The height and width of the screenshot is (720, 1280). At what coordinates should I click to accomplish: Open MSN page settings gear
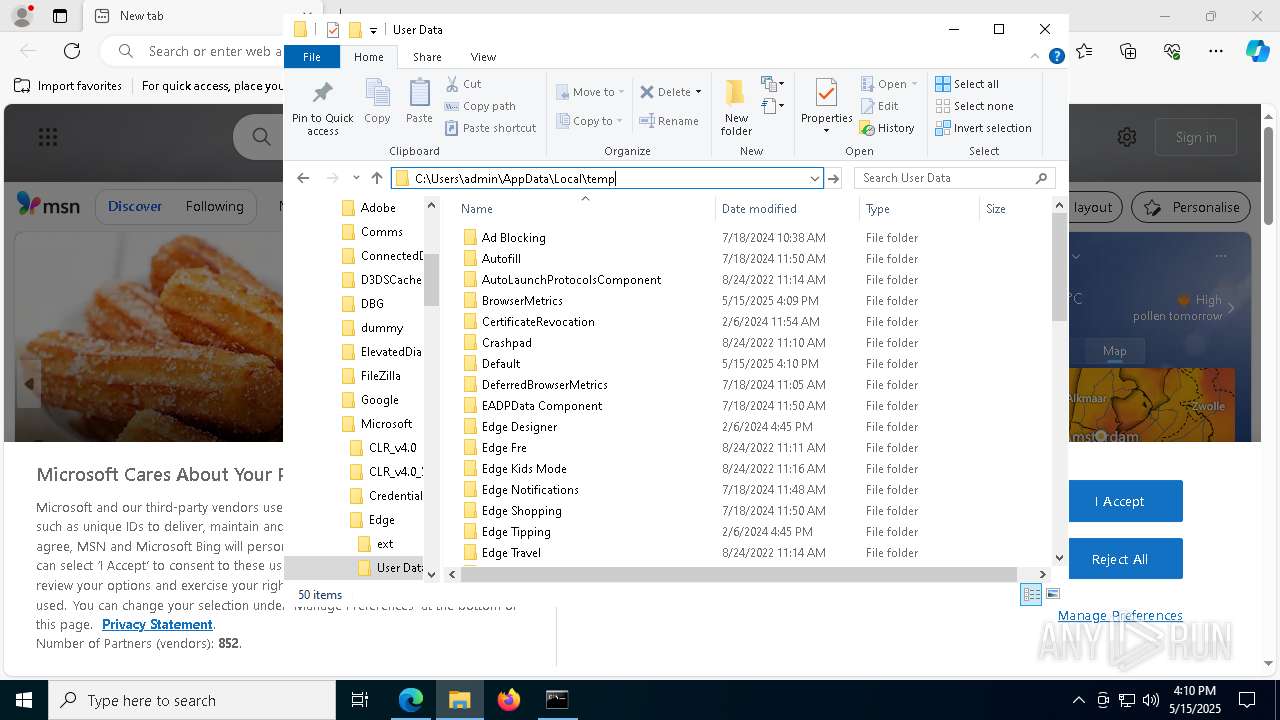click(1127, 137)
